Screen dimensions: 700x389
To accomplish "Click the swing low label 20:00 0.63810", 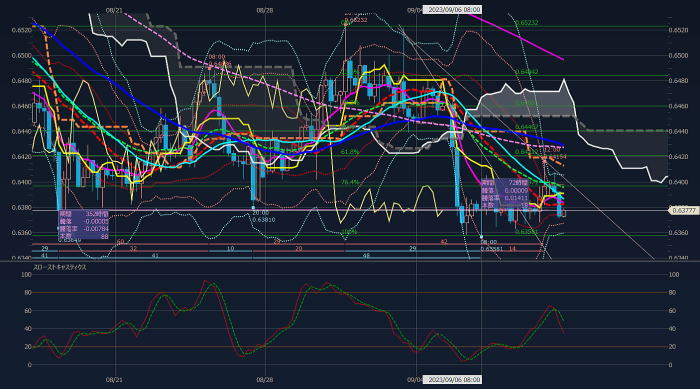I will [x=263, y=217].
